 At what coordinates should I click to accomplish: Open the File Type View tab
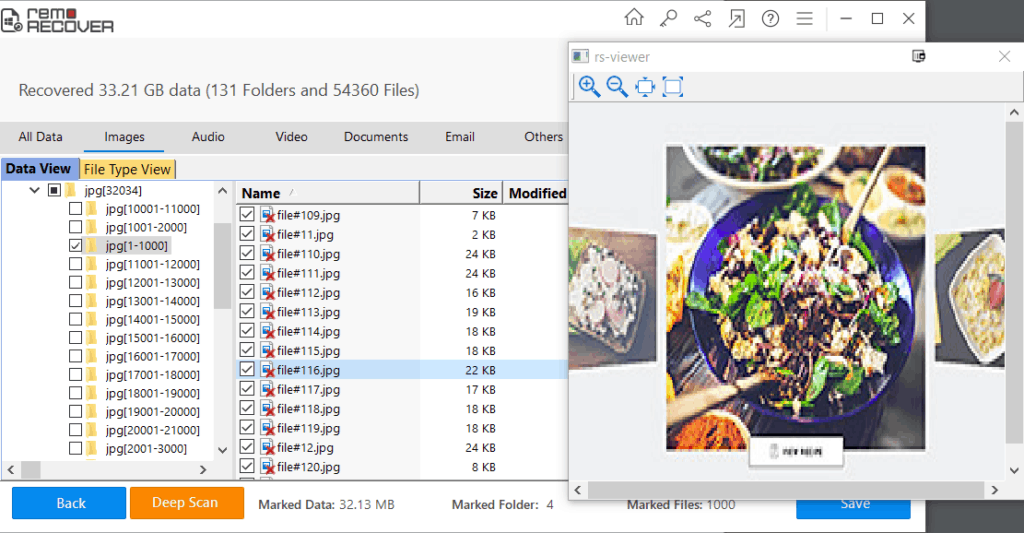[x=127, y=169]
